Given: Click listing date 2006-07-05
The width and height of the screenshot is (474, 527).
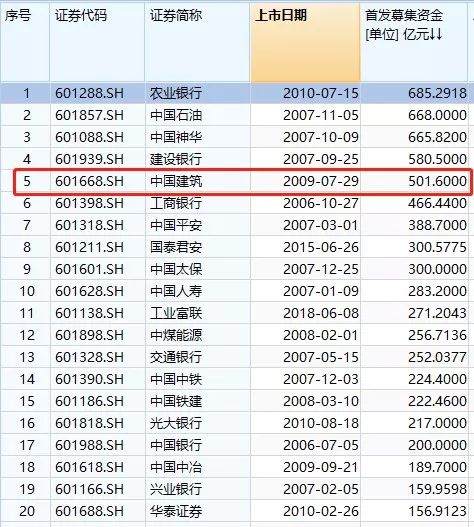Looking at the screenshot, I should tap(321, 445).
